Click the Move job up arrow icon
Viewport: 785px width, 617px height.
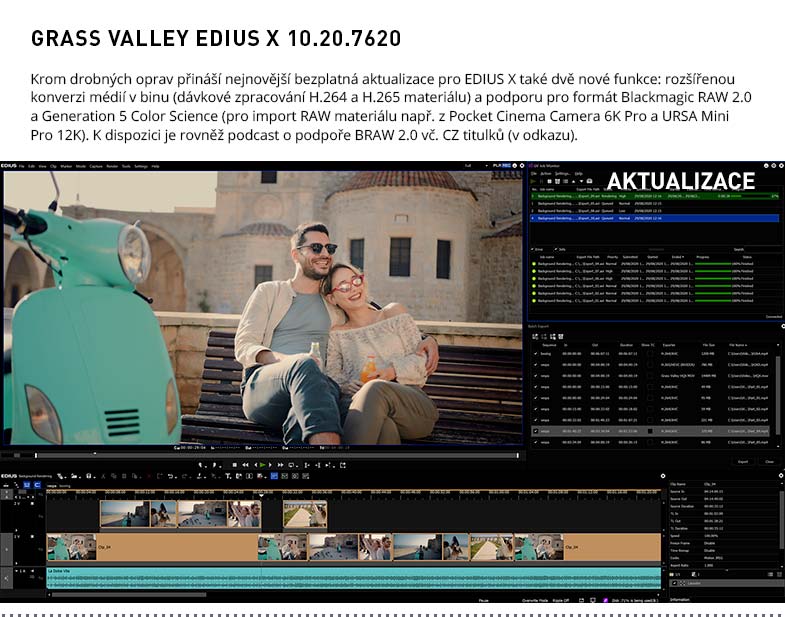point(573,182)
